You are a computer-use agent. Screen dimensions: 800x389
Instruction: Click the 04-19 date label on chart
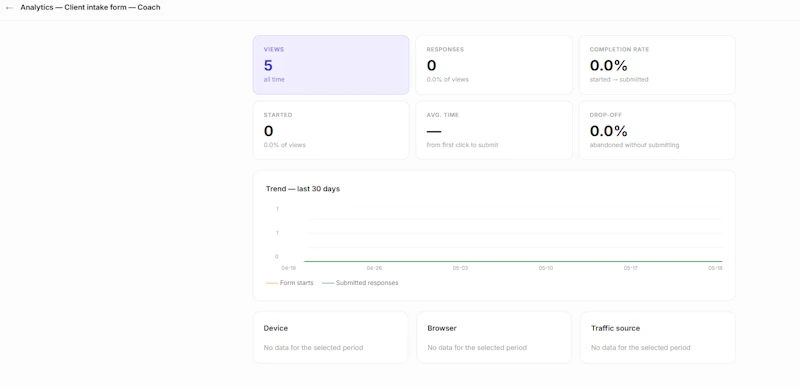click(288, 268)
